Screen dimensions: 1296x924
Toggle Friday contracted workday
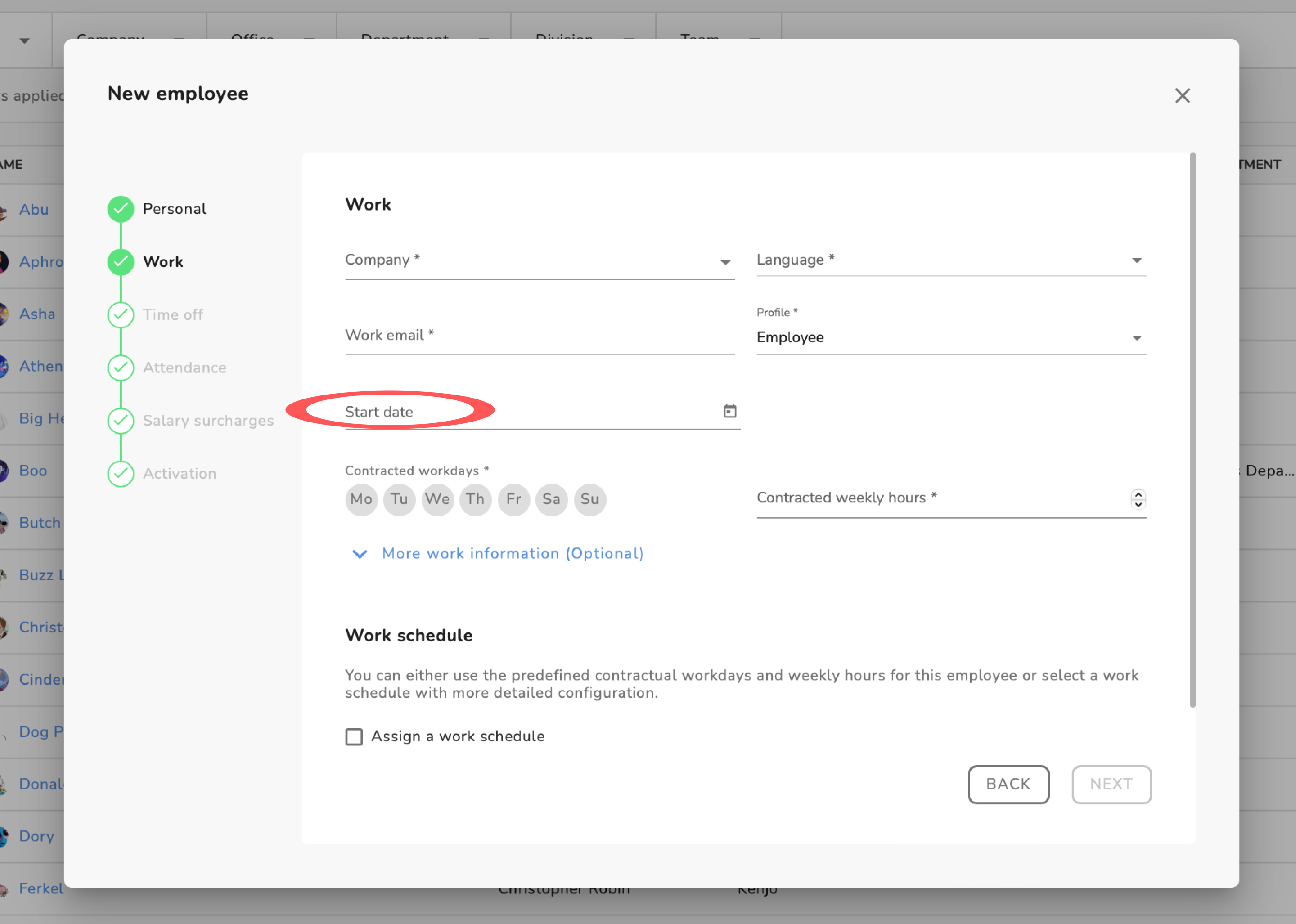(x=513, y=499)
